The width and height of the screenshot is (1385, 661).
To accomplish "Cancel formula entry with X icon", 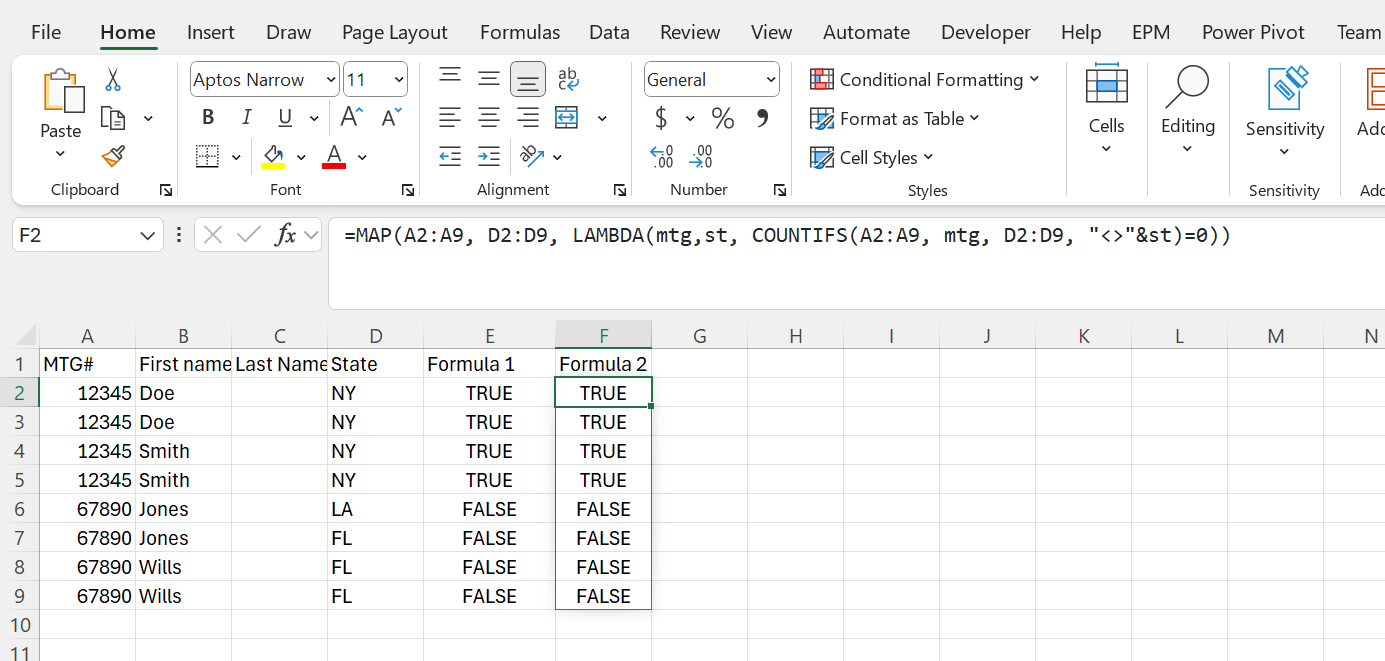I will pos(212,235).
